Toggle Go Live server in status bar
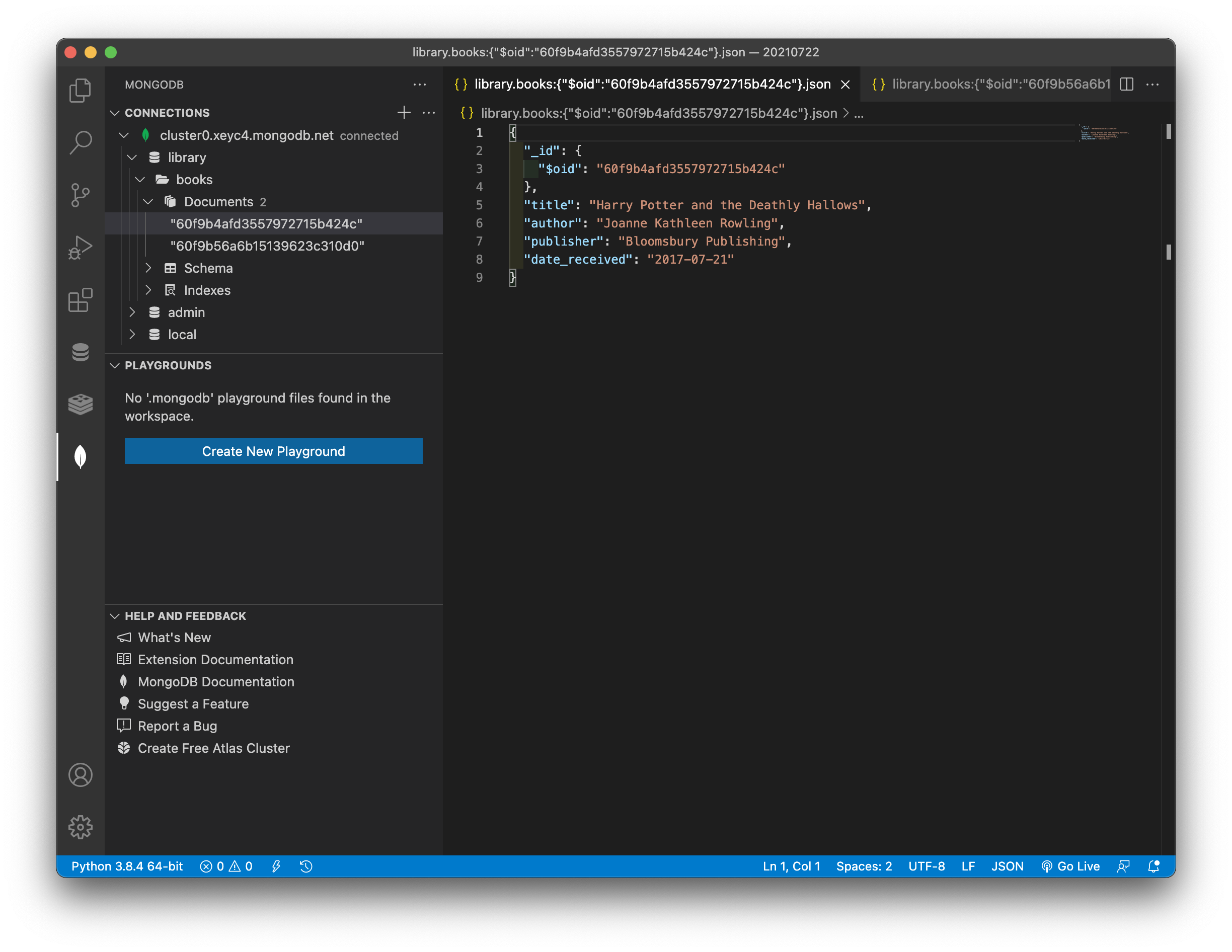Screen dimensions: 1232x952 pyautogui.click(x=1070, y=866)
